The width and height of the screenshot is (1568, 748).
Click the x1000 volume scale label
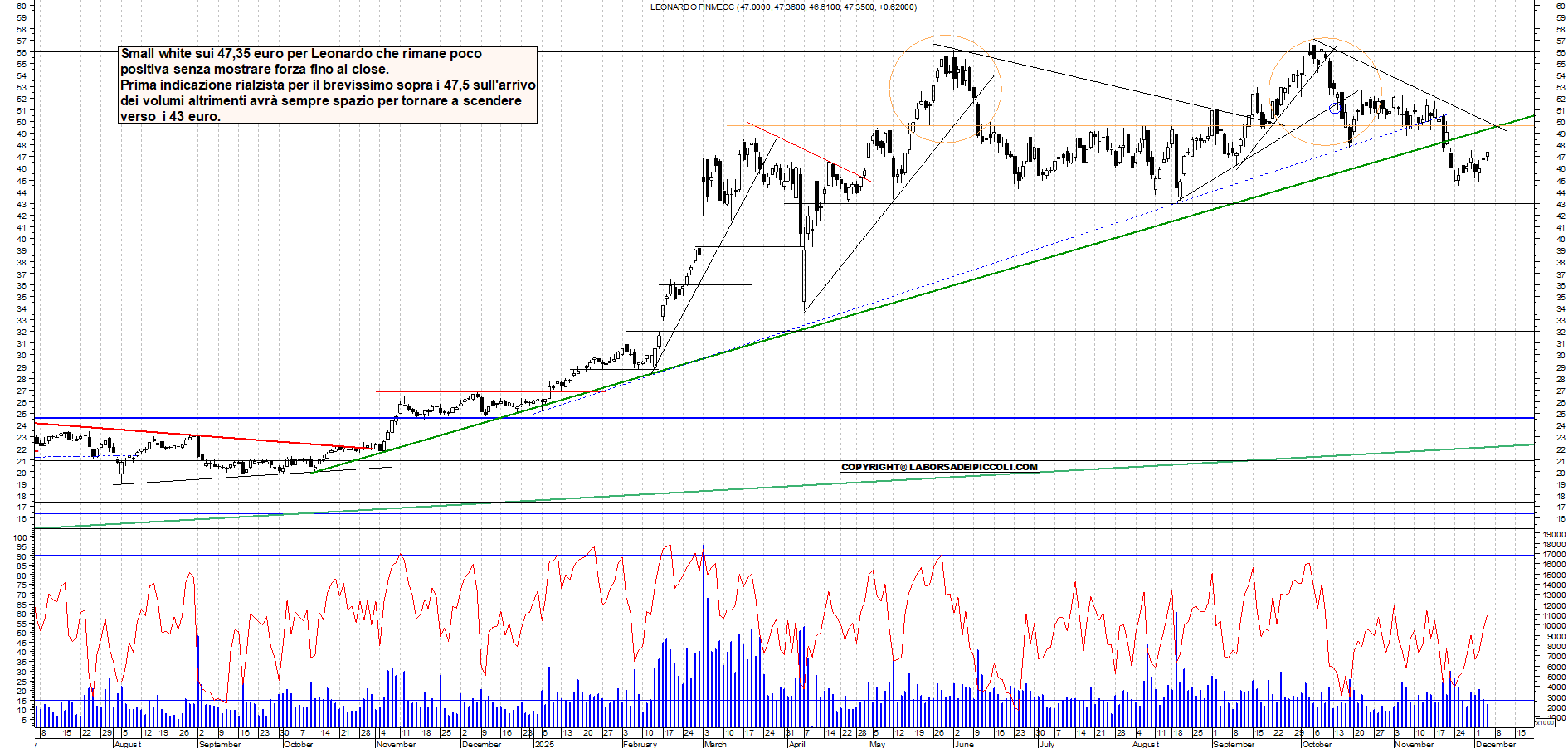click(x=1546, y=723)
